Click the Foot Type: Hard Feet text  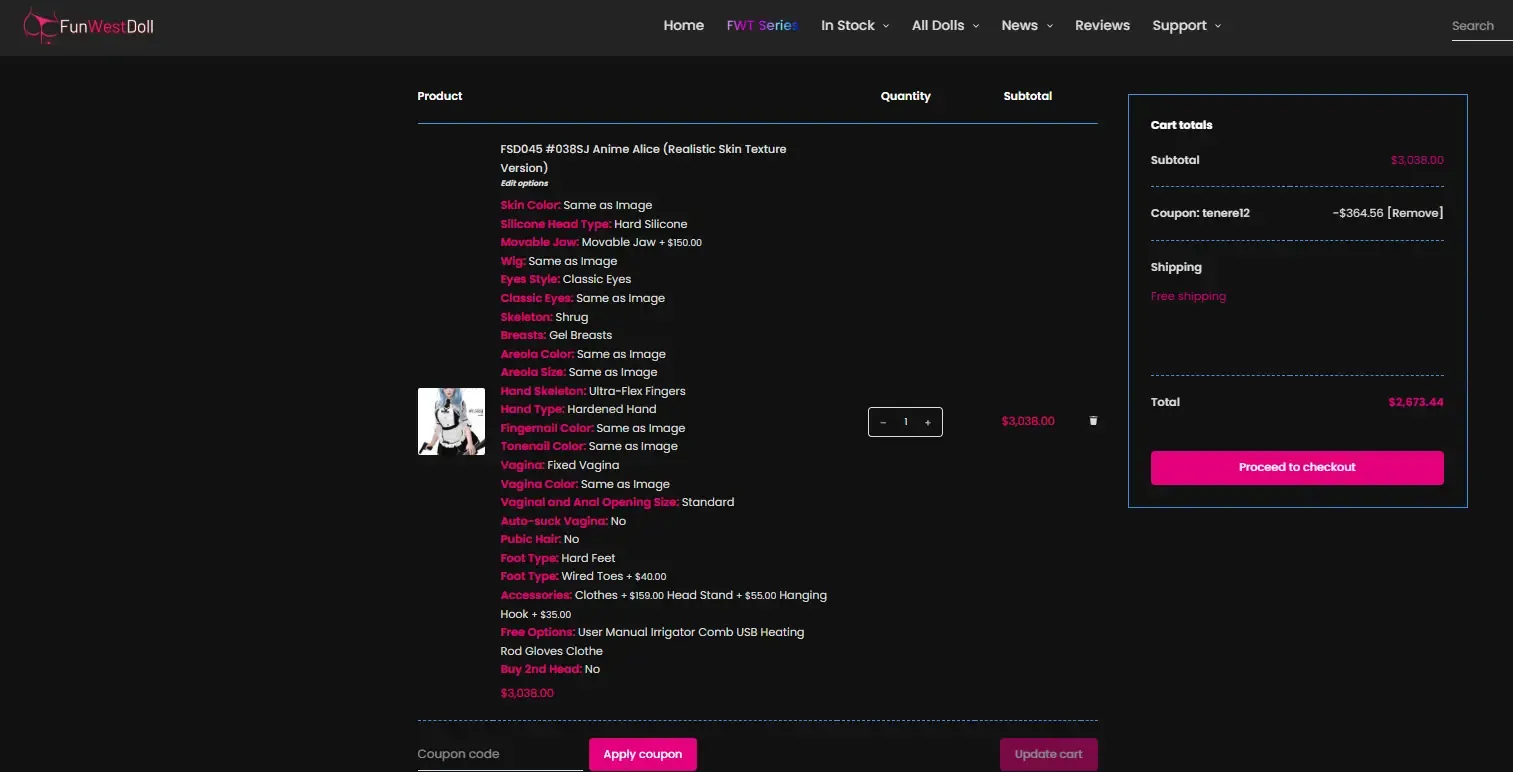tap(558, 558)
